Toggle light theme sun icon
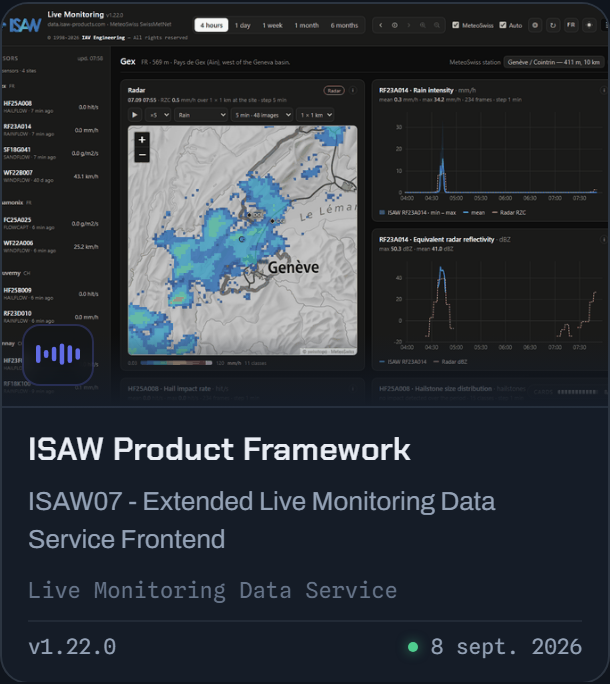This screenshot has width=610, height=684. (x=589, y=25)
